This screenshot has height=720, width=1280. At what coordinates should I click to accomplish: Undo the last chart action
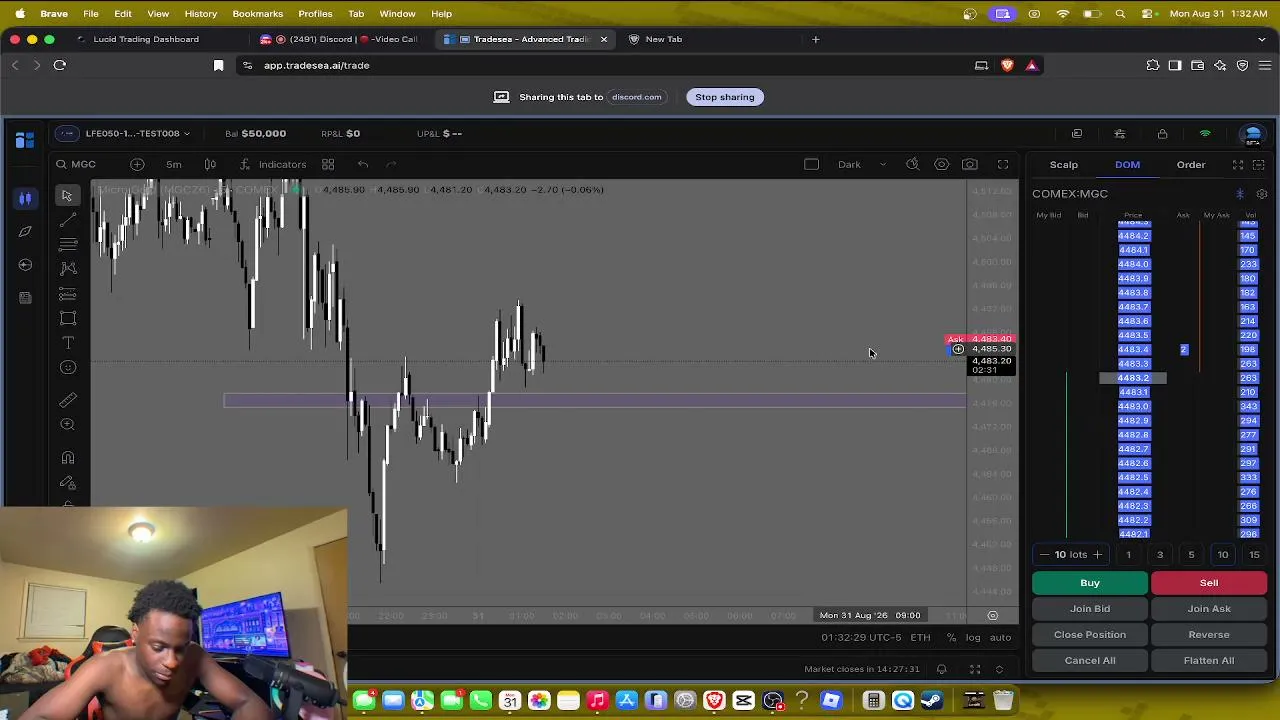(x=363, y=164)
